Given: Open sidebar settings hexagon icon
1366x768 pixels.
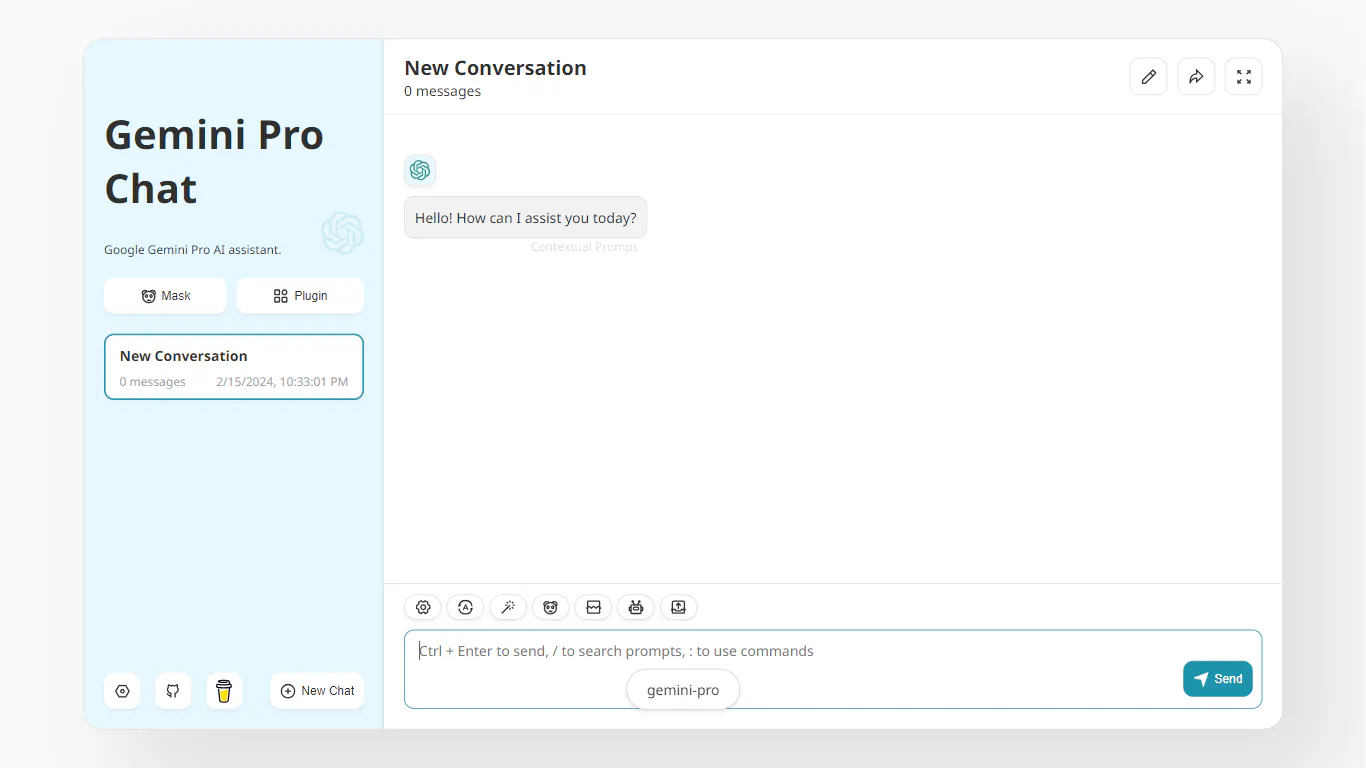Looking at the screenshot, I should point(122,691).
